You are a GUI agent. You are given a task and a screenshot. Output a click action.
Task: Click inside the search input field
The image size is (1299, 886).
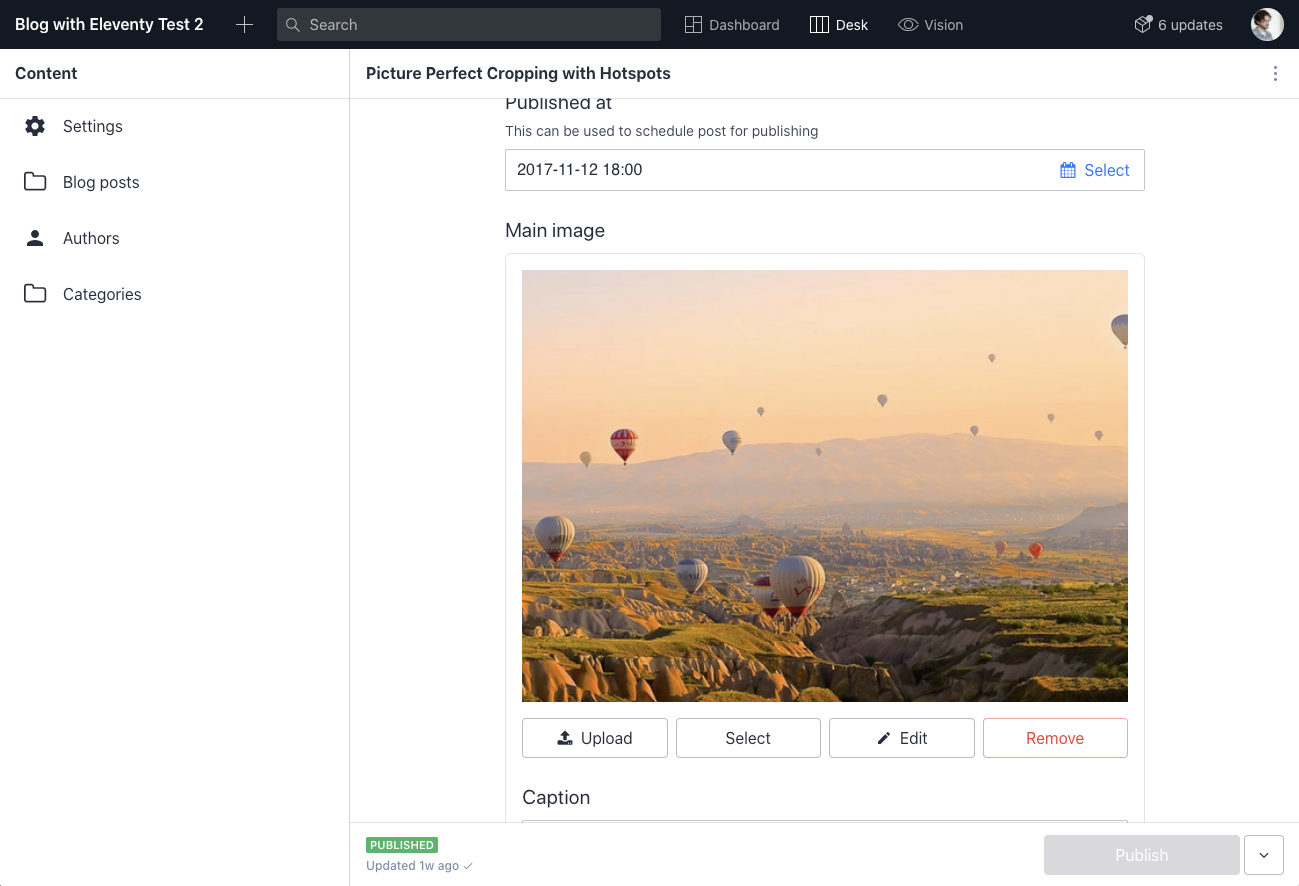point(468,24)
